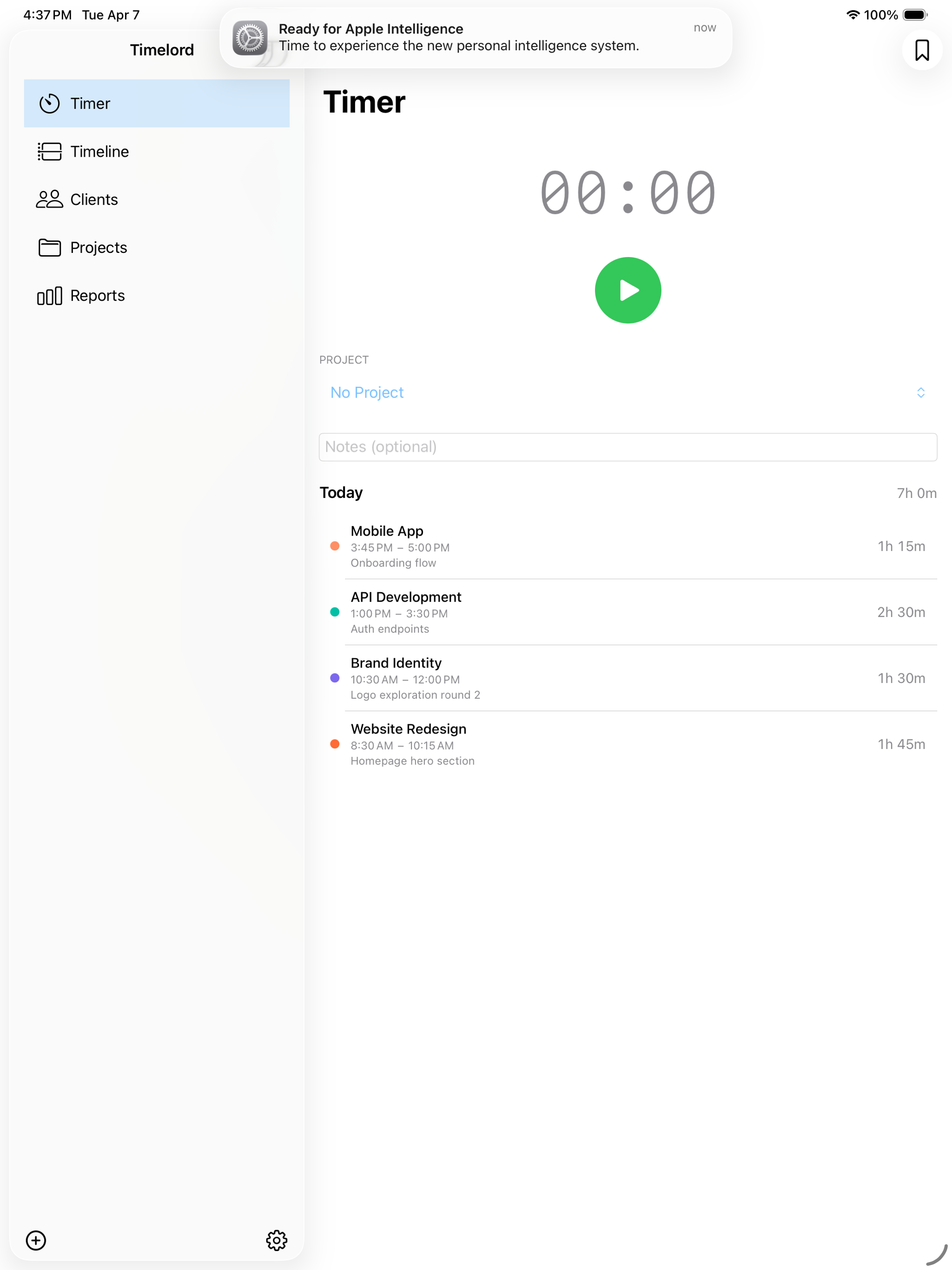Click the large Timer page heading

pos(364,102)
